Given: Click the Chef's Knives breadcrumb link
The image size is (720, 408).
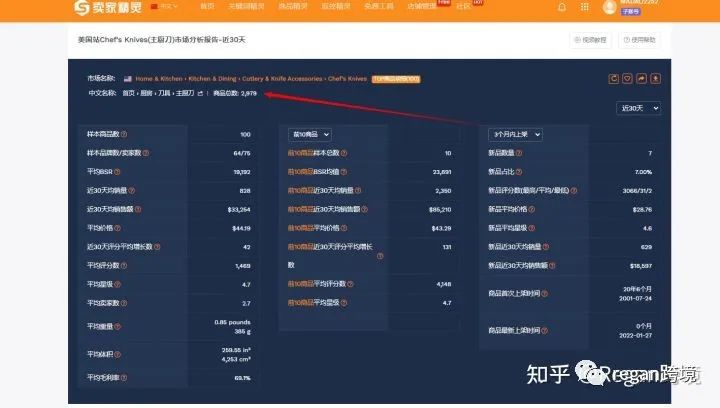Looking at the screenshot, I should [x=347, y=79].
